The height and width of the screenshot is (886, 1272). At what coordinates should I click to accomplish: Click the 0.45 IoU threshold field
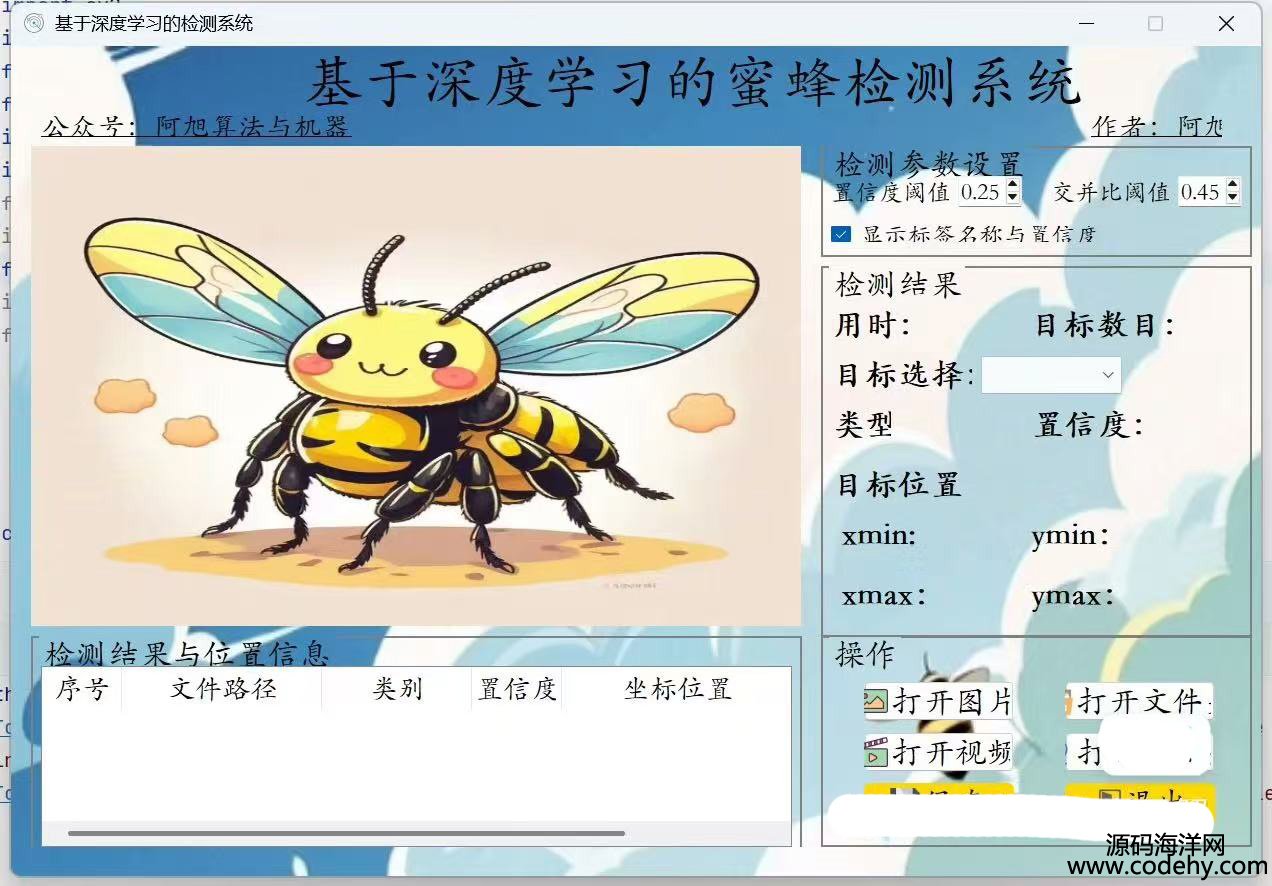coord(1201,192)
